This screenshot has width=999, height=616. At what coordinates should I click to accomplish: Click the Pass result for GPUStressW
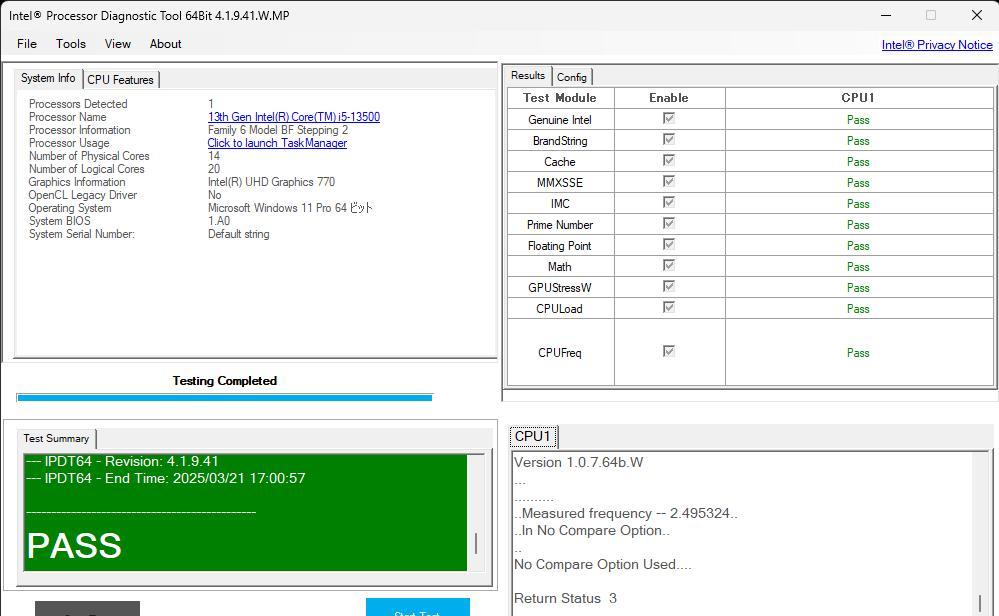point(858,288)
